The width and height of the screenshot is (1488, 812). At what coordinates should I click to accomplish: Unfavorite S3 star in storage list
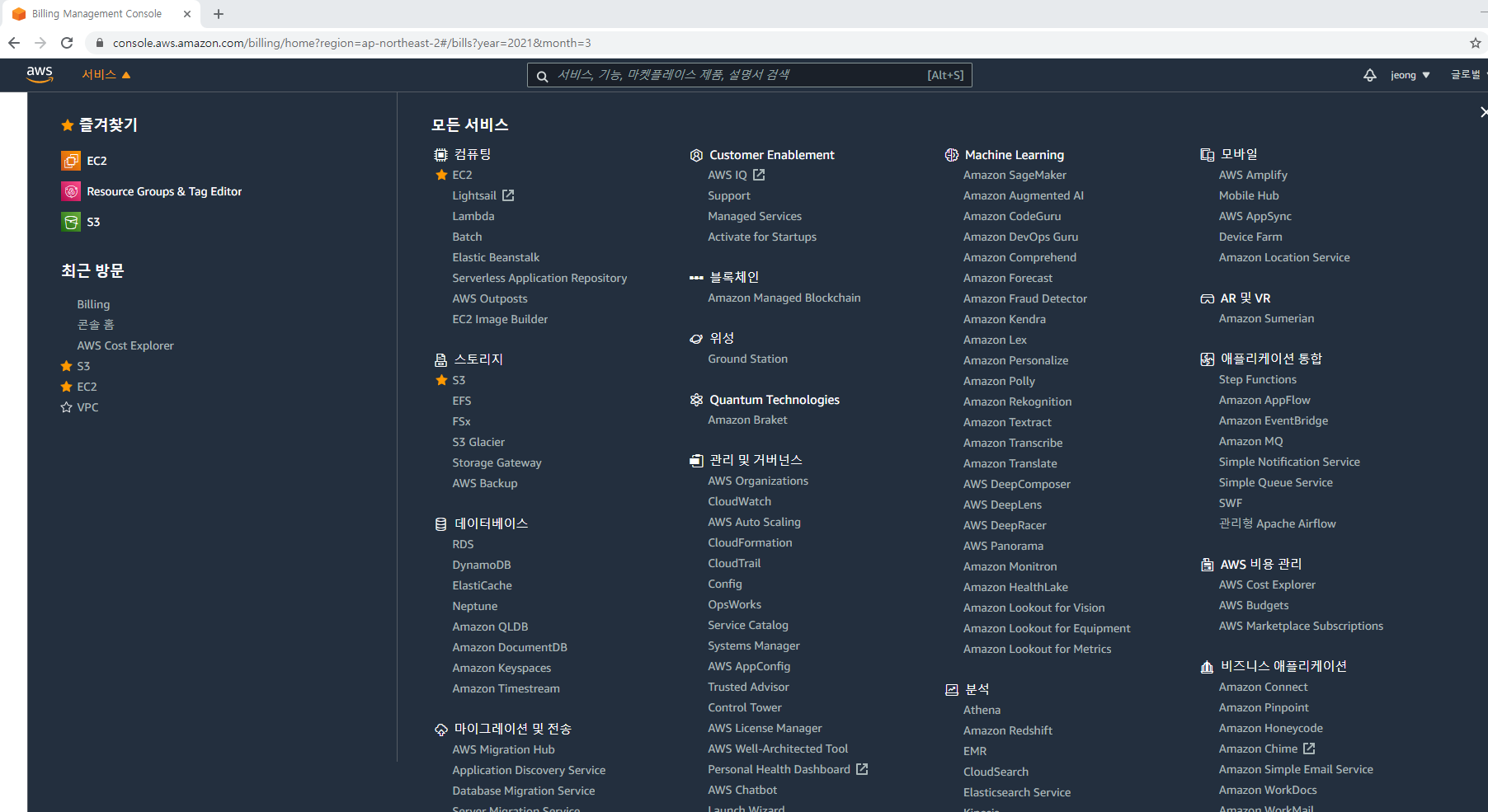pyautogui.click(x=441, y=380)
